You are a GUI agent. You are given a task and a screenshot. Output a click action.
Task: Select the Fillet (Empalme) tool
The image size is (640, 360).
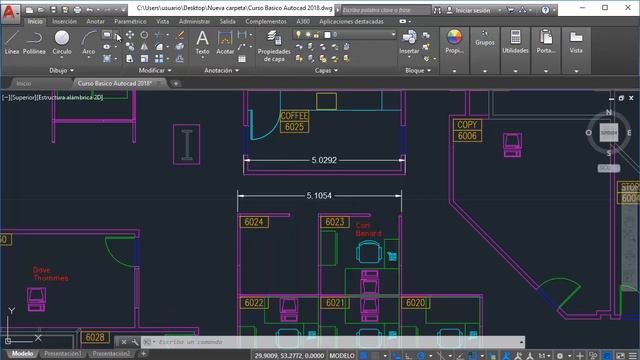pyautogui.click(x=159, y=47)
